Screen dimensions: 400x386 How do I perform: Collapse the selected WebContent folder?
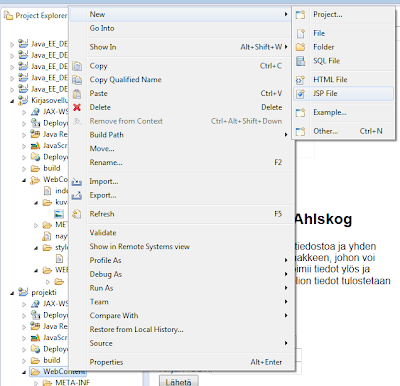(24, 372)
